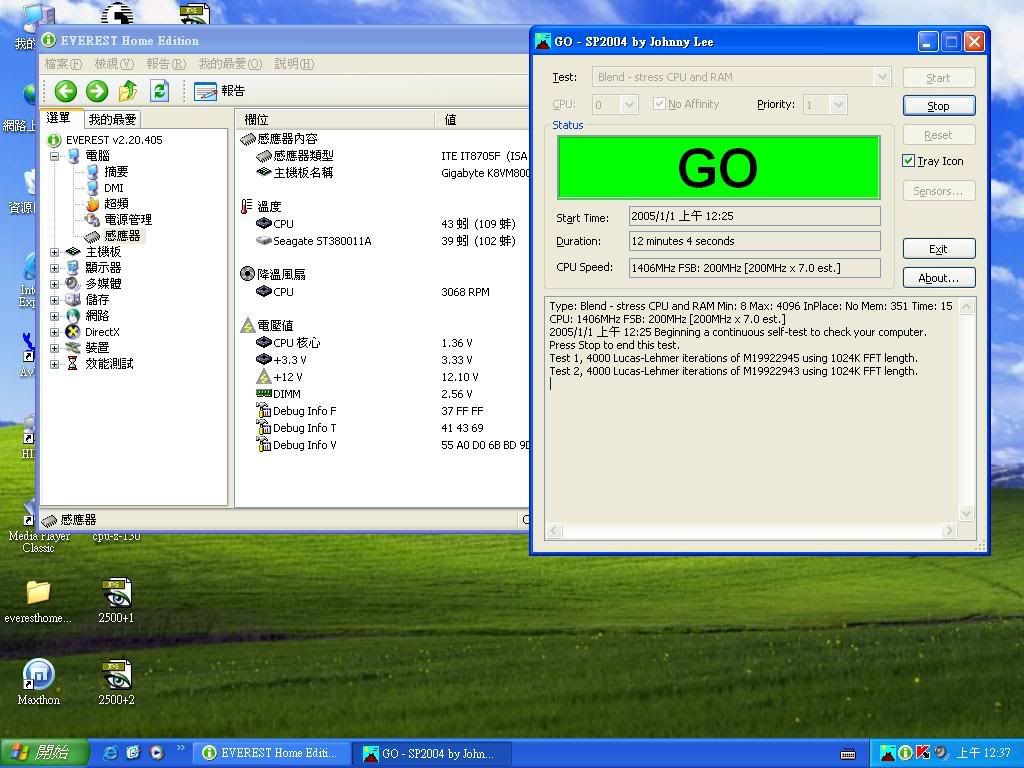The height and width of the screenshot is (768, 1024).
Task: Click the +12 V voltage row
Action: point(384,377)
